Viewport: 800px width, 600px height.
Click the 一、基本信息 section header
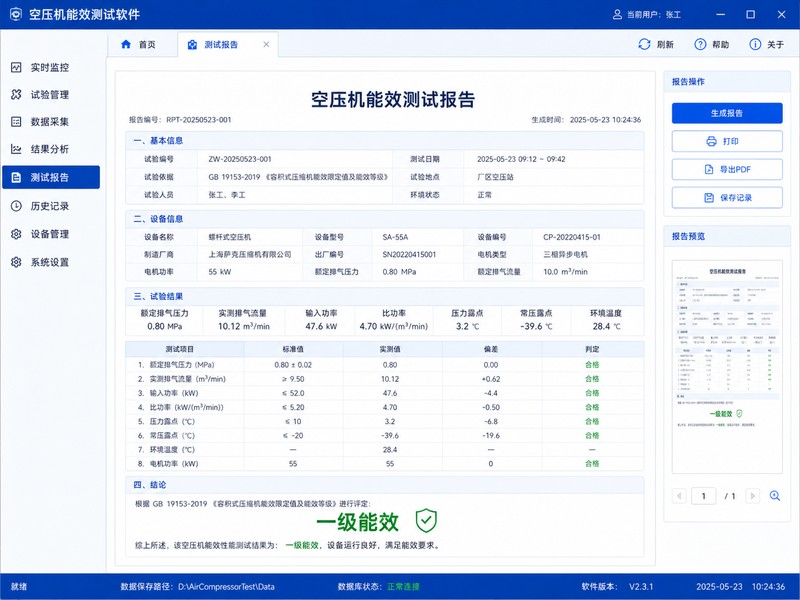[158, 141]
